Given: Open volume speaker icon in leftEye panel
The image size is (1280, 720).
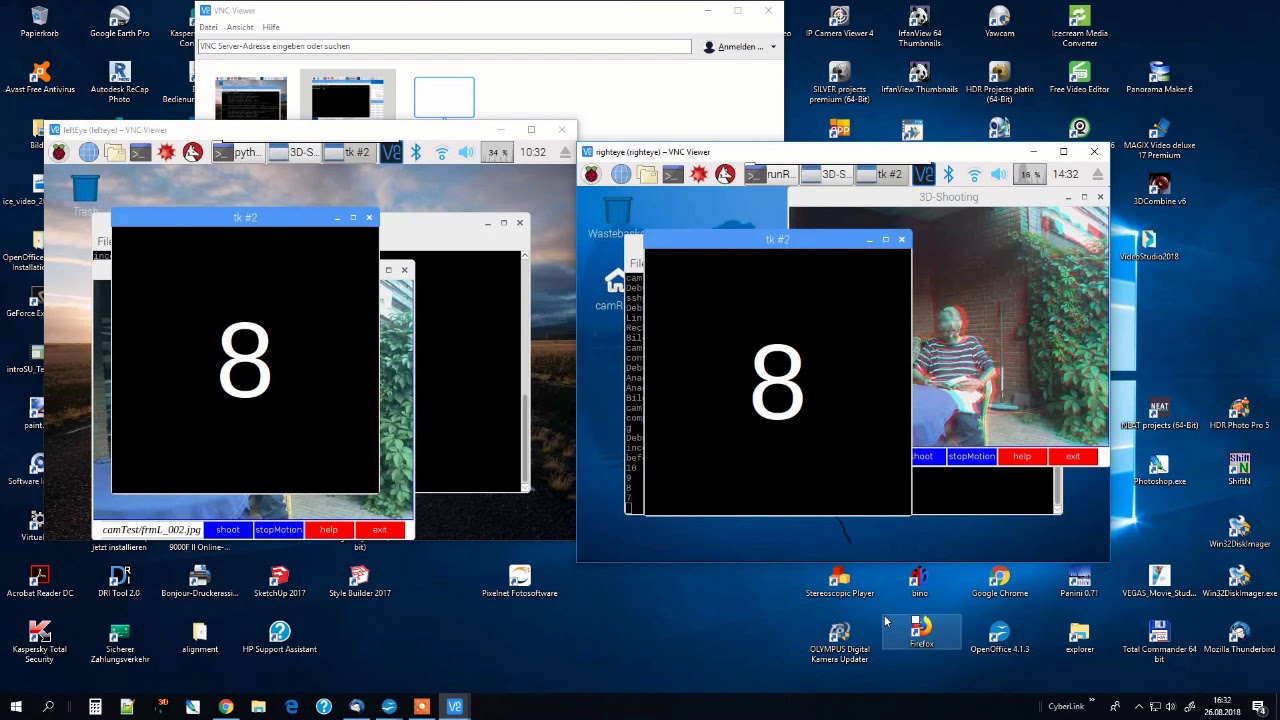Looking at the screenshot, I should [466, 152].
